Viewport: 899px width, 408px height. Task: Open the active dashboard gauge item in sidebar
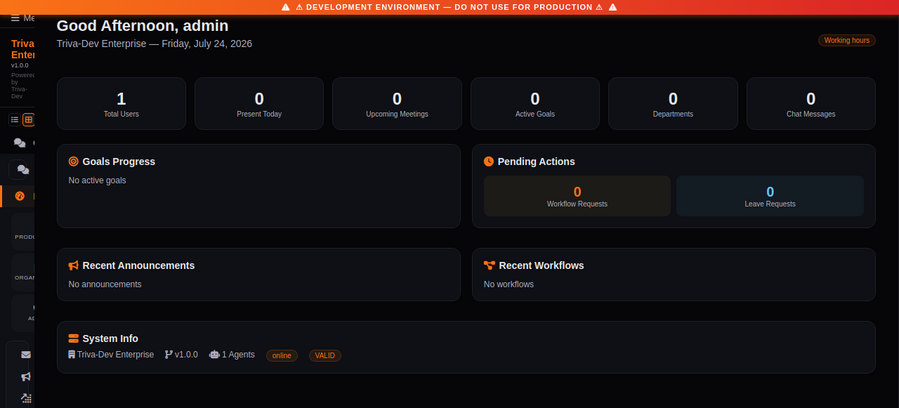[x=19, y=196]
